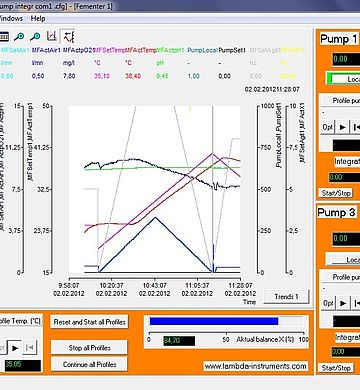Image resolution: width=360 pixels, height=390 pixels.
Task: Open the Help menu
Action: coord(38,18)
